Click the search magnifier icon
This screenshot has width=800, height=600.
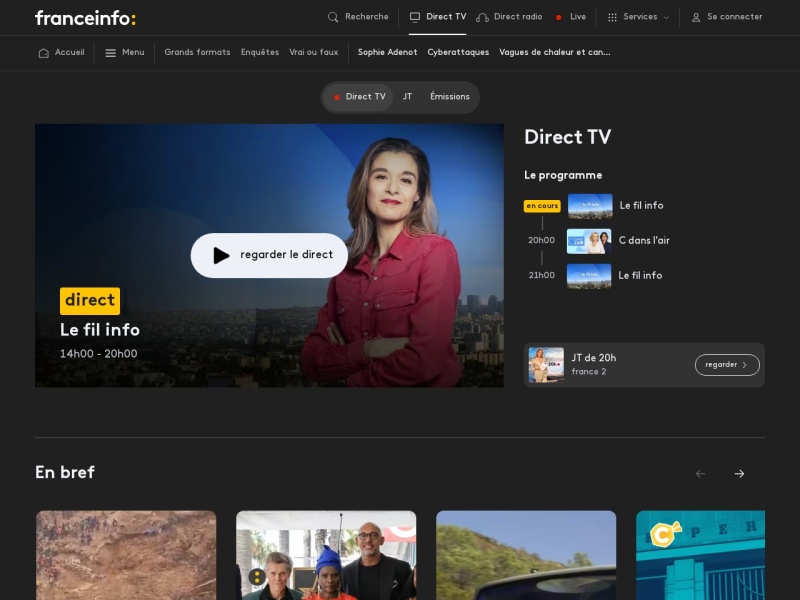333,17
